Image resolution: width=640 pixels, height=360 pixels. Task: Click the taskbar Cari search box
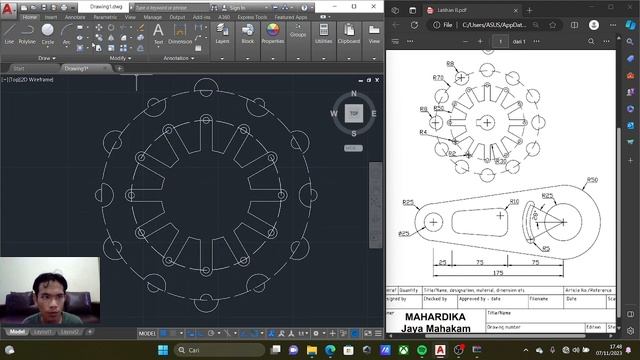pyautogui.click(x=219, y=350)
